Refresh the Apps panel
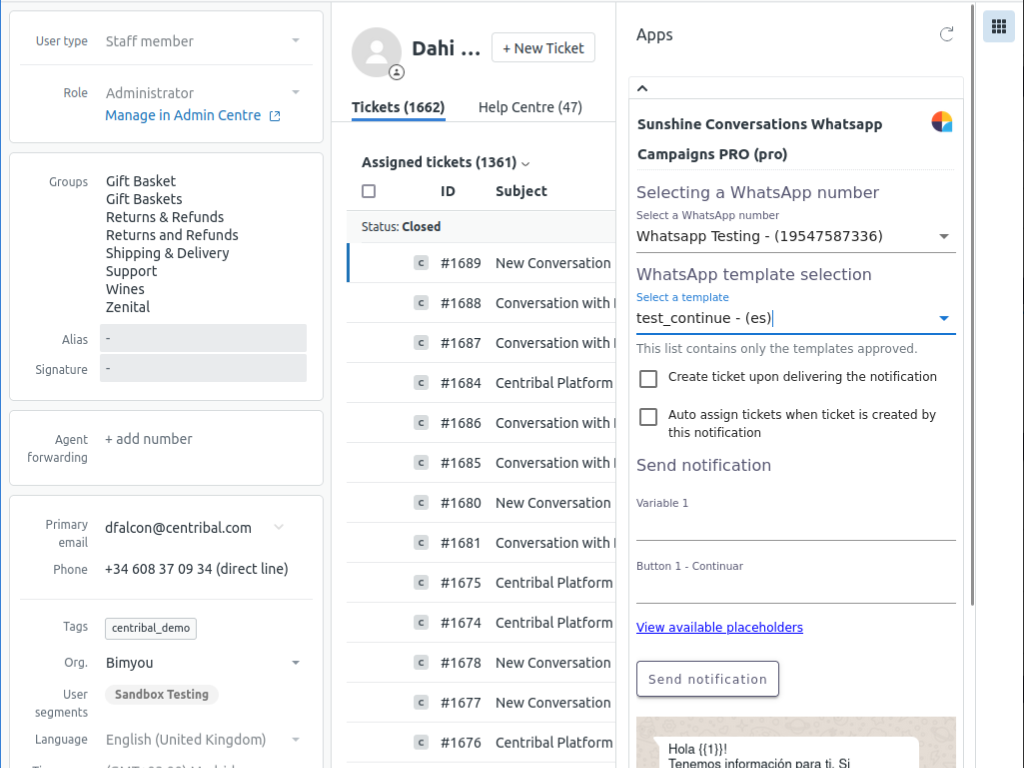Screen dimensions: 1024x768 click(946, 34)
